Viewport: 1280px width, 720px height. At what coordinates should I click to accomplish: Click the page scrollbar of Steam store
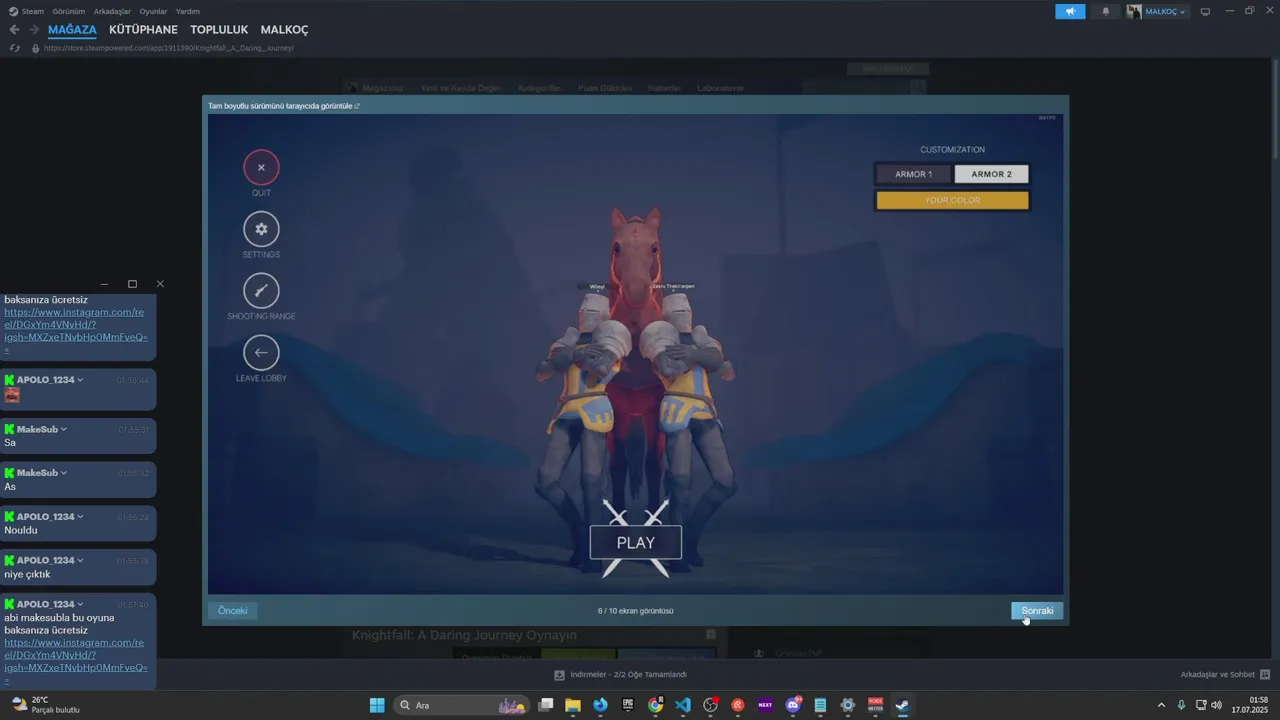pyautogui.click(x=1275, y=110)
